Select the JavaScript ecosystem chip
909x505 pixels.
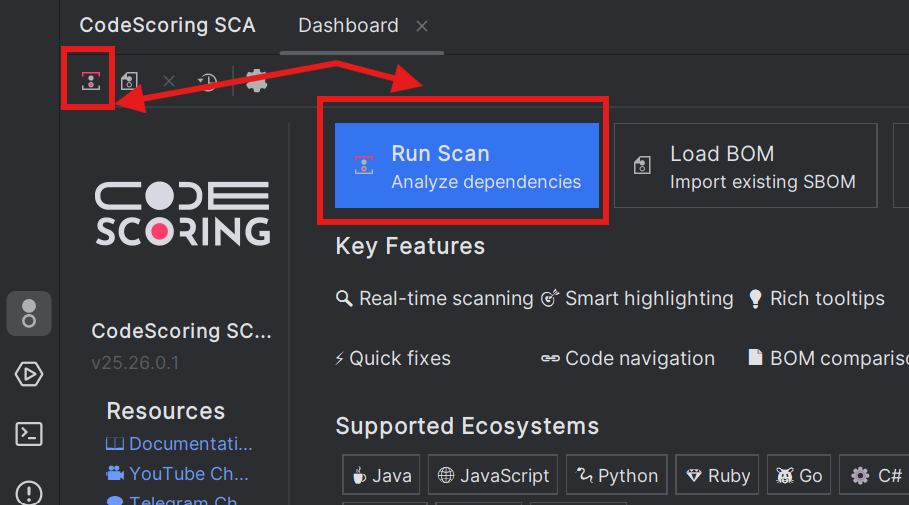pyautogui.click(x=493, y=475)
